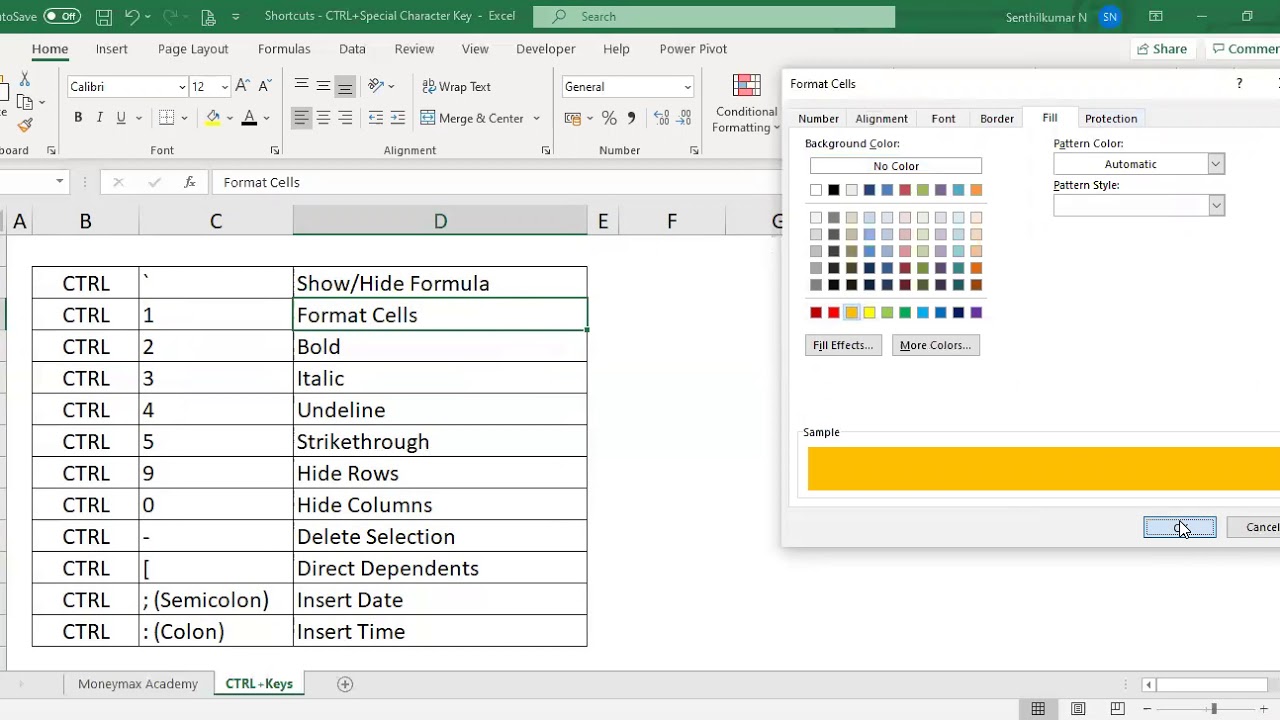Switch to Normal view in status bar
The height and width of the screenshot is (720, 1280).
click(1038, 709)
